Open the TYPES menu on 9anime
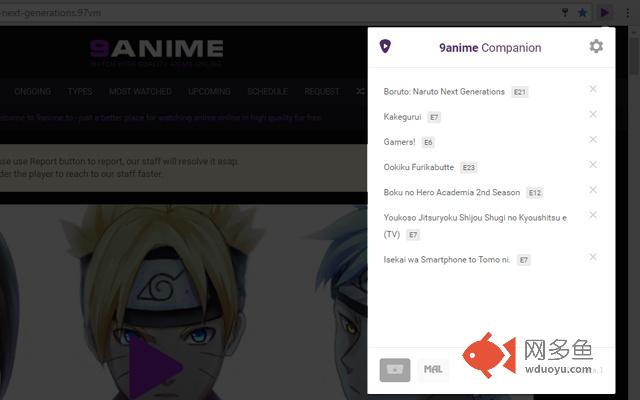 pos(80,91)
